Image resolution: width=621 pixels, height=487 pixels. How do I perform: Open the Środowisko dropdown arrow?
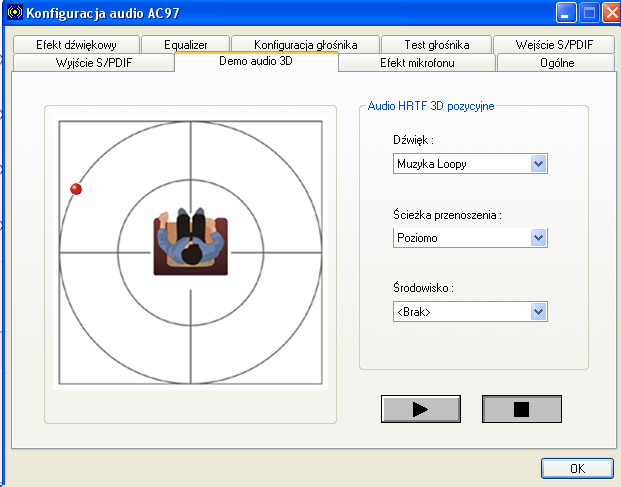point(538,312)
